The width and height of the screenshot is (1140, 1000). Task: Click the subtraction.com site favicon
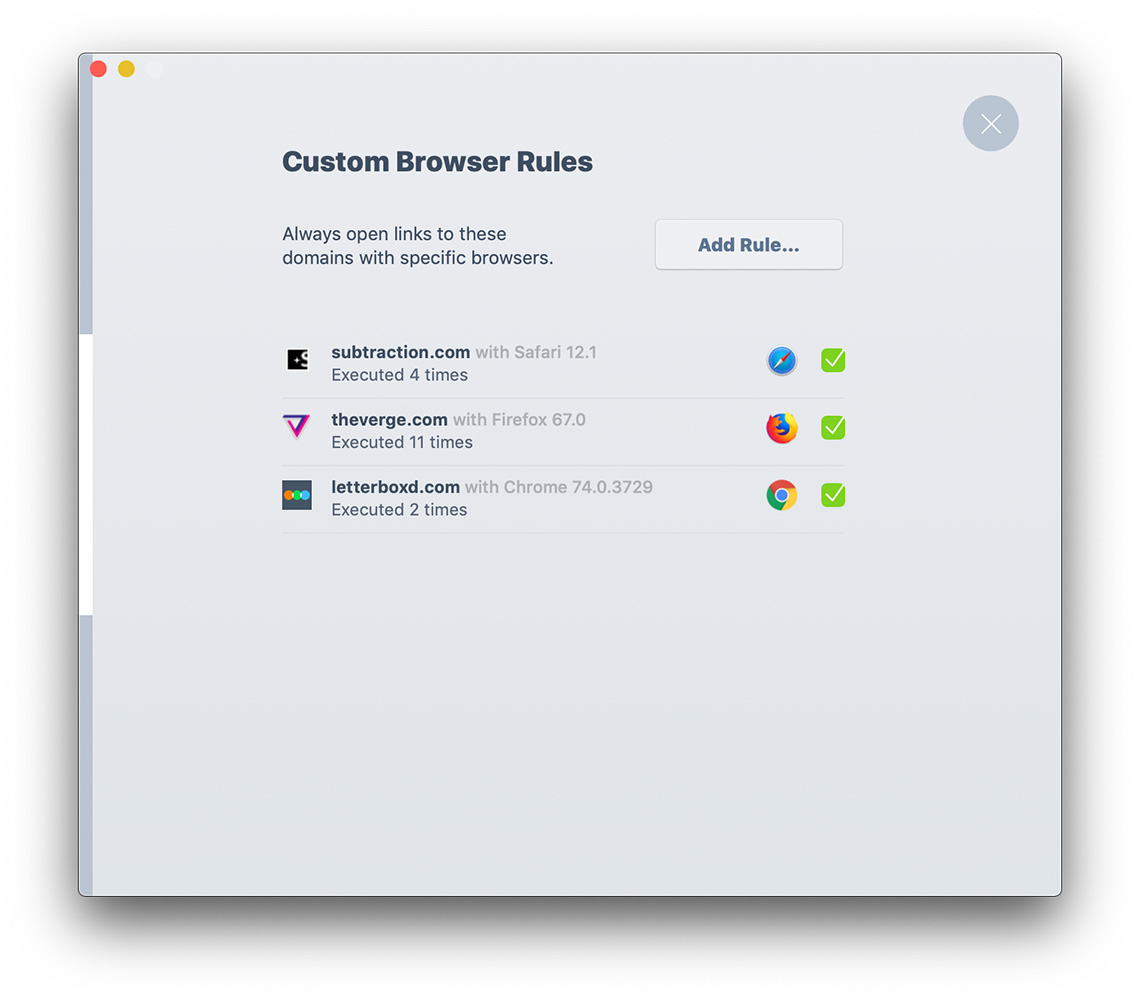click(x=297, y=359)
